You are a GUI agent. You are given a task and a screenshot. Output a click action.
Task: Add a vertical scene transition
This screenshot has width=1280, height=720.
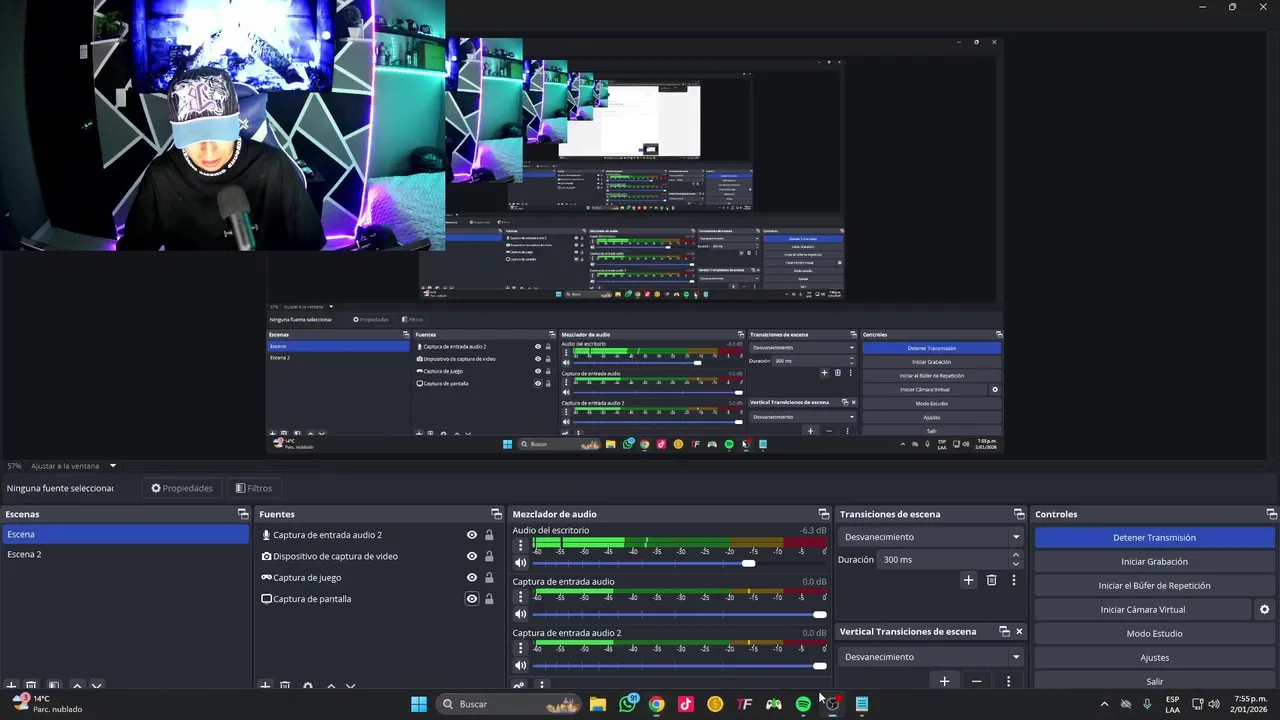(x=944, y=681)
